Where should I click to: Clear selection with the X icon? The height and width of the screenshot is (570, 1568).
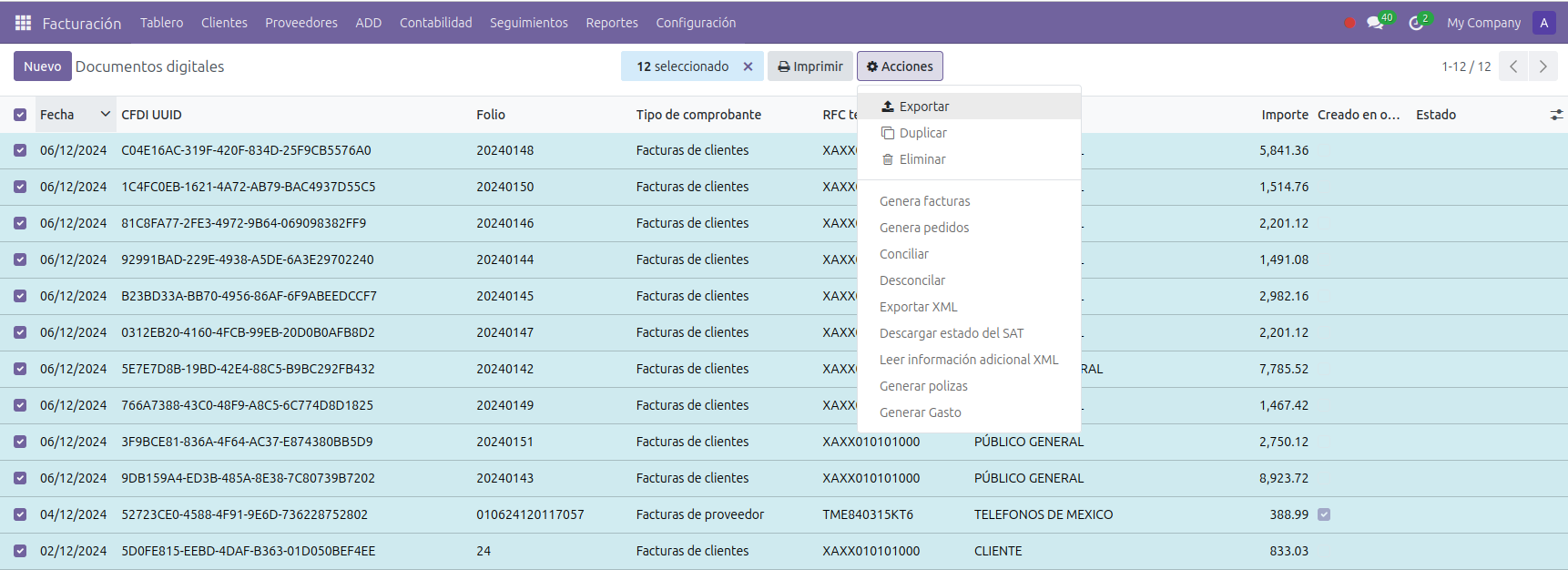748,66
